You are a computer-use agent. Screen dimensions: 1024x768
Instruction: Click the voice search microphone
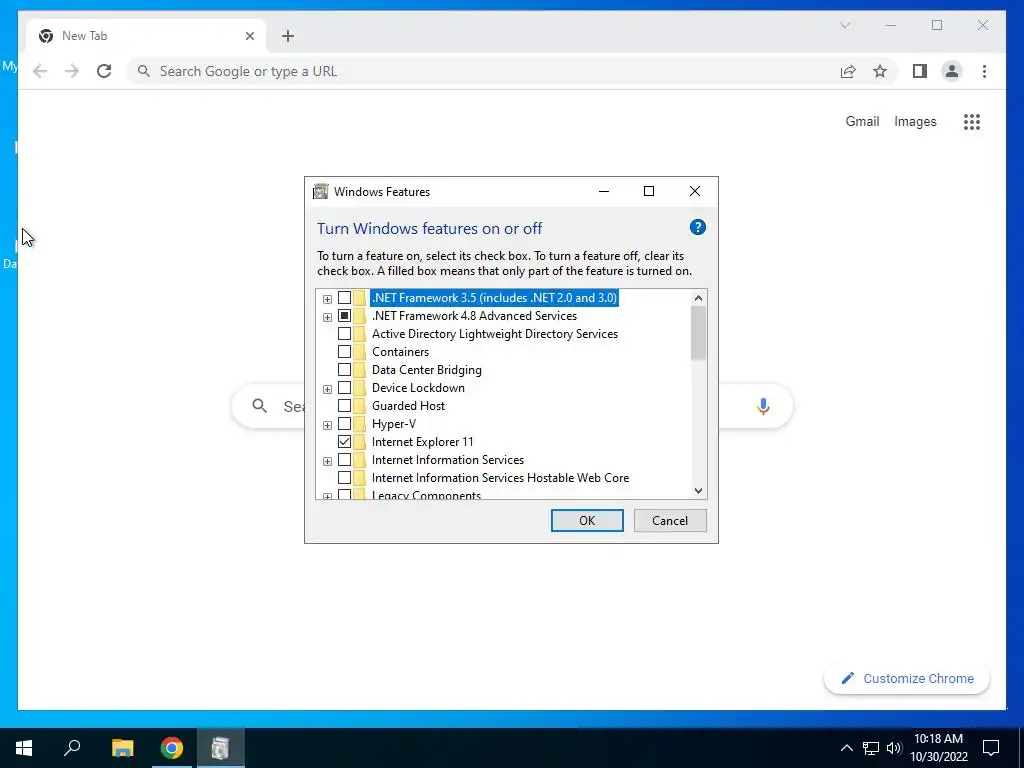click(x=763, y=406)
